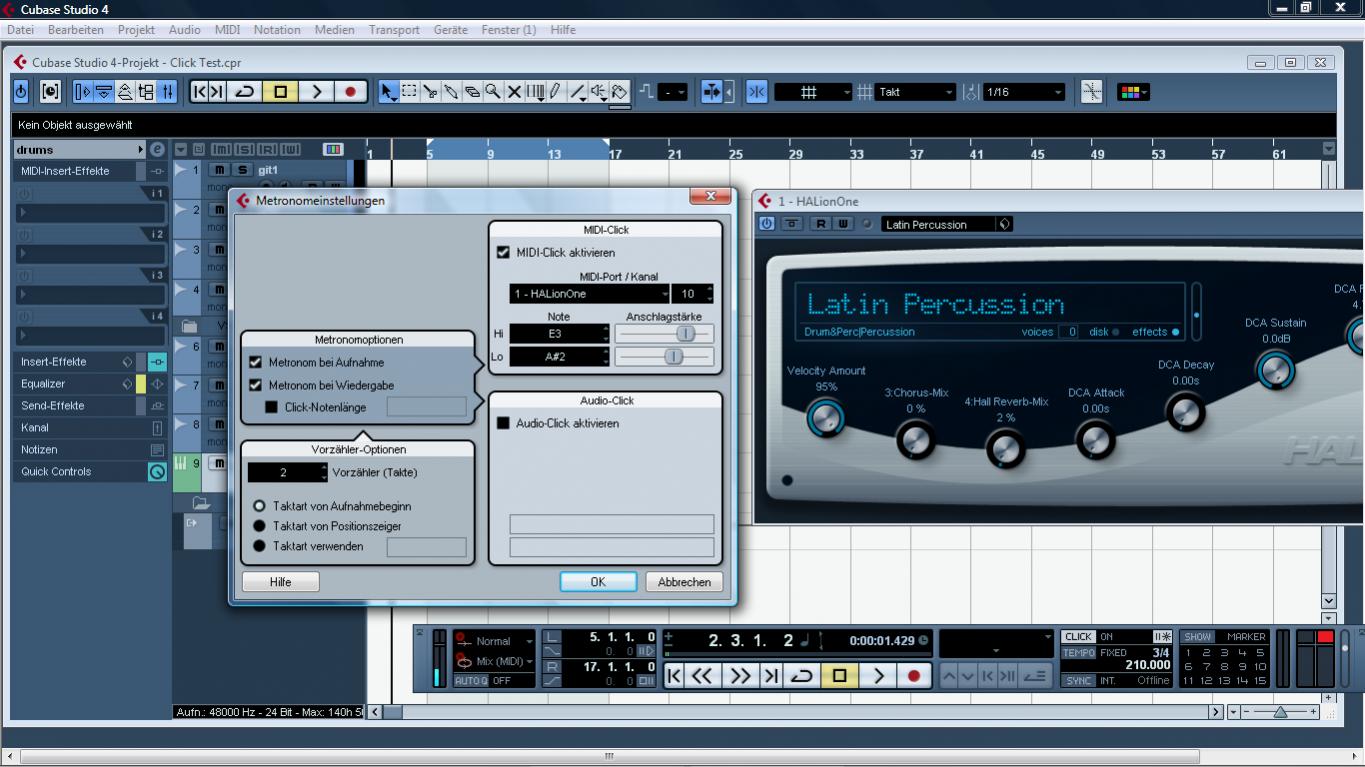Screen dimensions: 1365x767
Task: Toggle TEMPO track button in transport
Action: (1079, 652)
